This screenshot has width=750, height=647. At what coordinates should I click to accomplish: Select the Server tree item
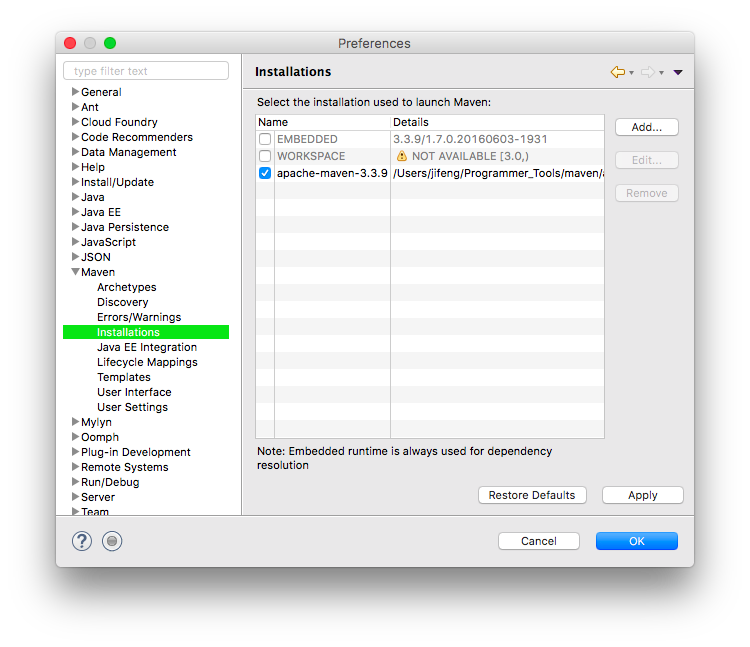98,497
